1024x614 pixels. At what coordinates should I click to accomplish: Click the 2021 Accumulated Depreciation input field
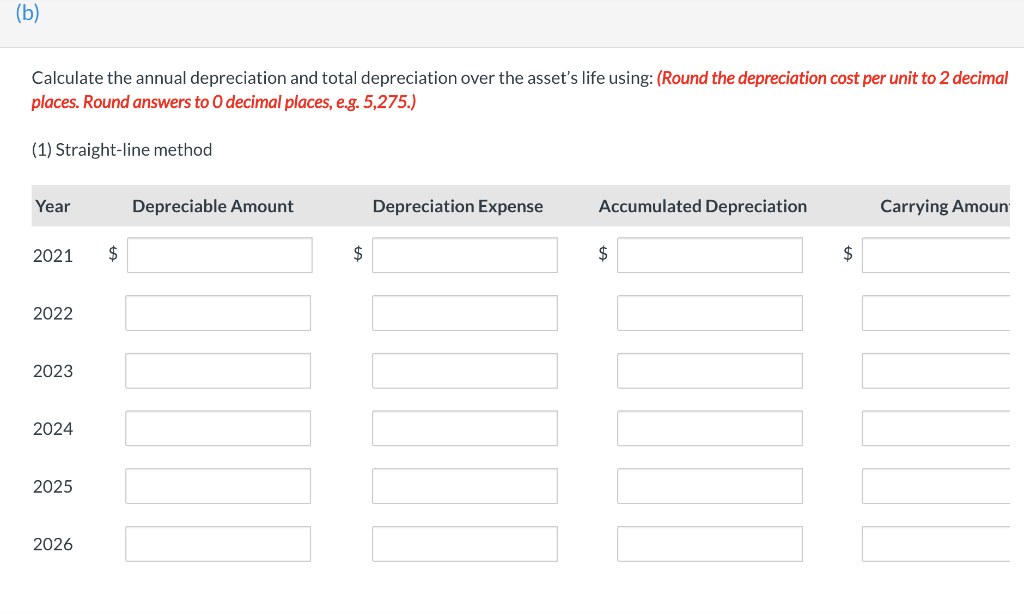point(710,255)
